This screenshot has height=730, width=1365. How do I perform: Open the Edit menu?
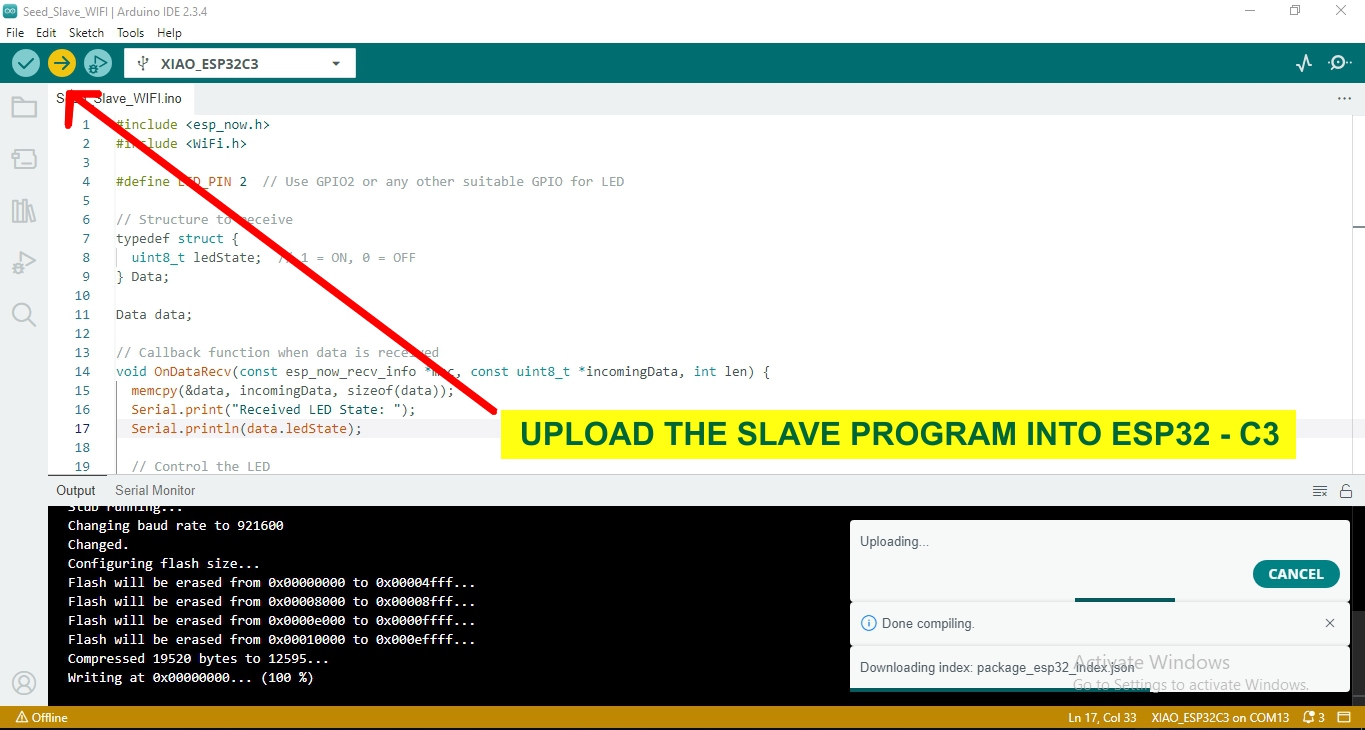tap(46, 33)
